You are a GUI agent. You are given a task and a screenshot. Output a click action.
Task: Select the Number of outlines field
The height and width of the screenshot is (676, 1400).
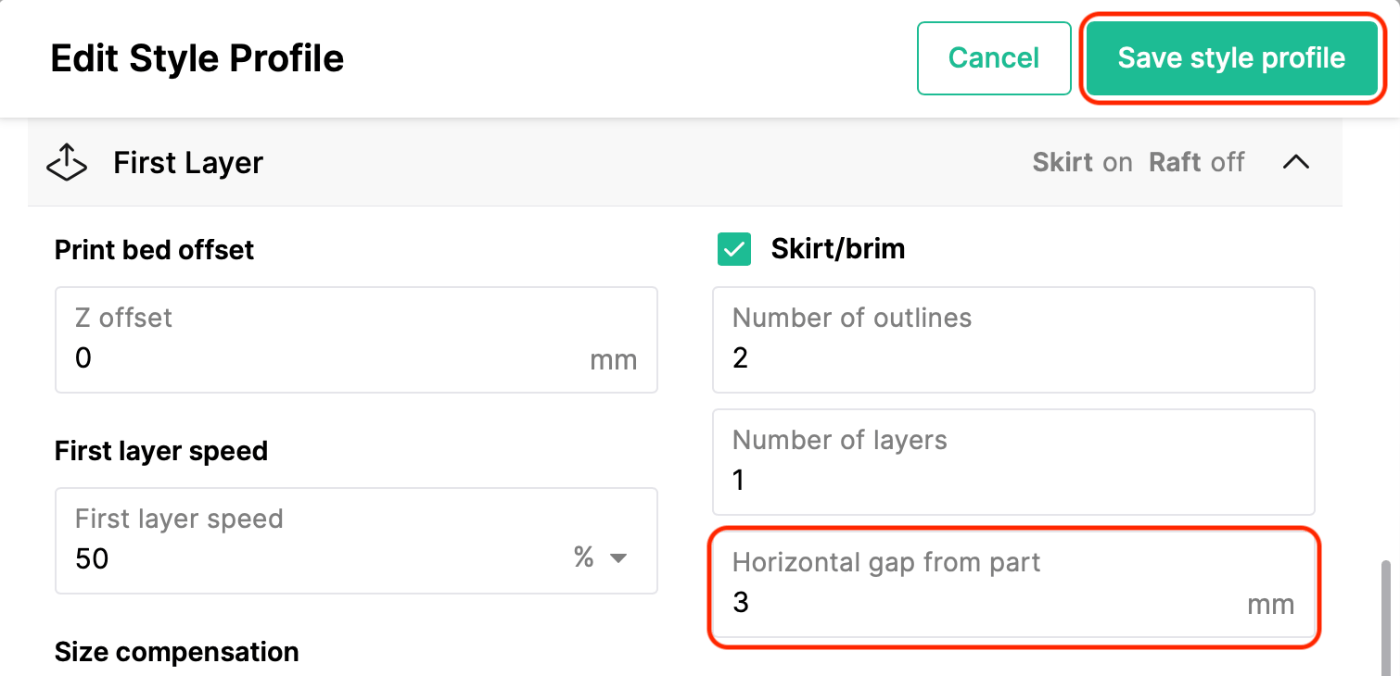[1013, 340]
